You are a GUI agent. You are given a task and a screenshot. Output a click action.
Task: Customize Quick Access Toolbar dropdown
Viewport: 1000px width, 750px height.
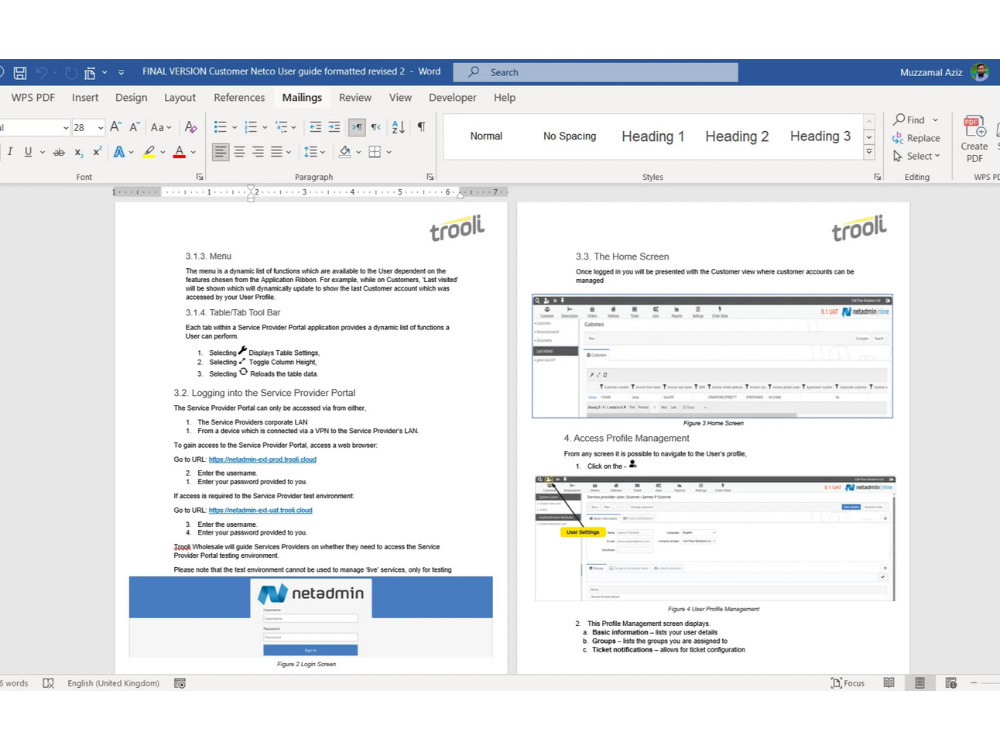[x=121, y=73]
